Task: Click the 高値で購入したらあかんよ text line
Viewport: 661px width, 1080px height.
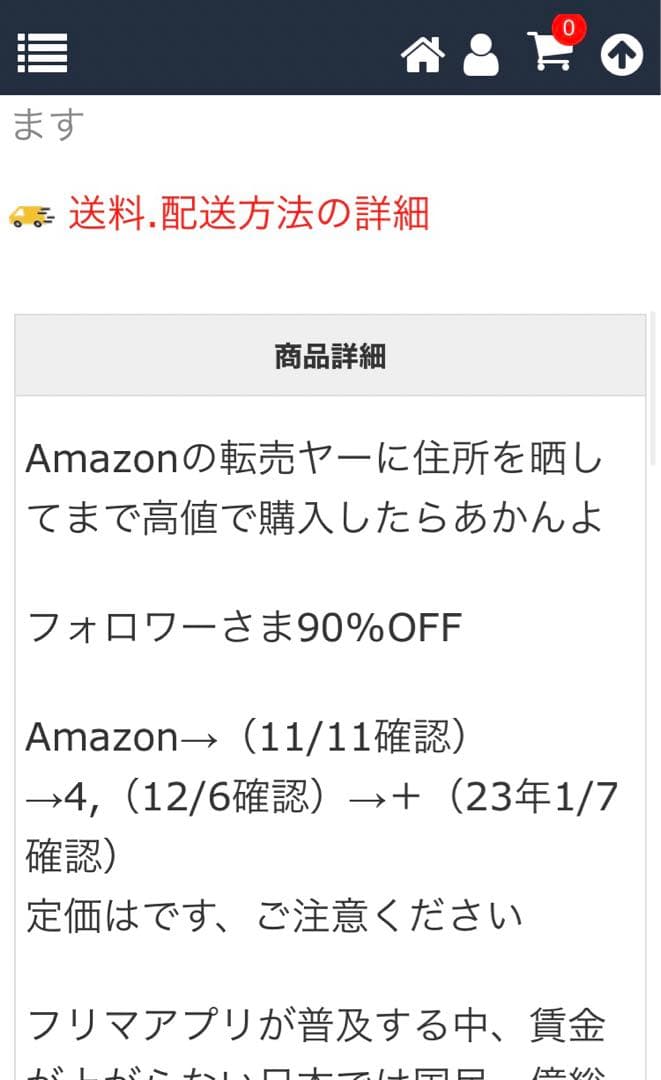Action: point(314,518)
